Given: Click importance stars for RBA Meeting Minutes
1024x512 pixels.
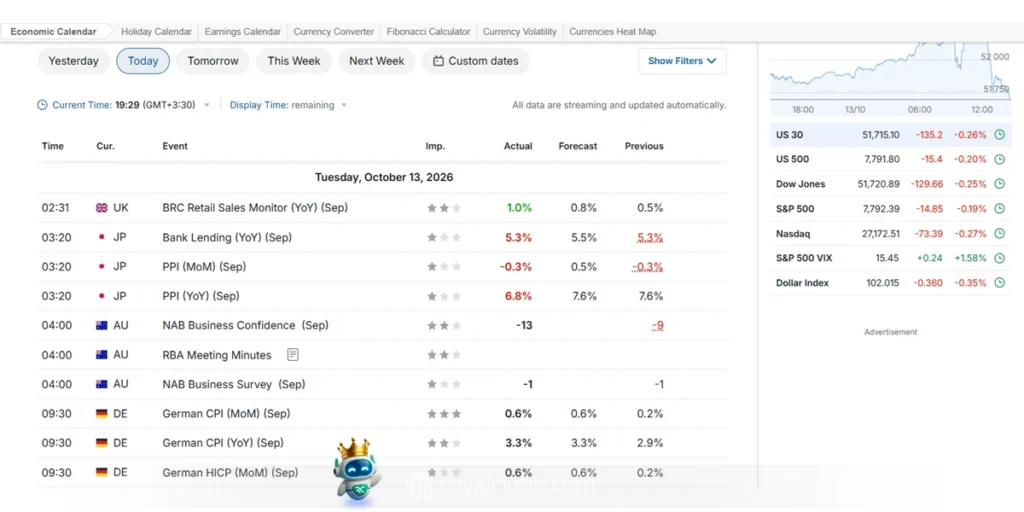Looking at the screenshot, I should [444, 355].
